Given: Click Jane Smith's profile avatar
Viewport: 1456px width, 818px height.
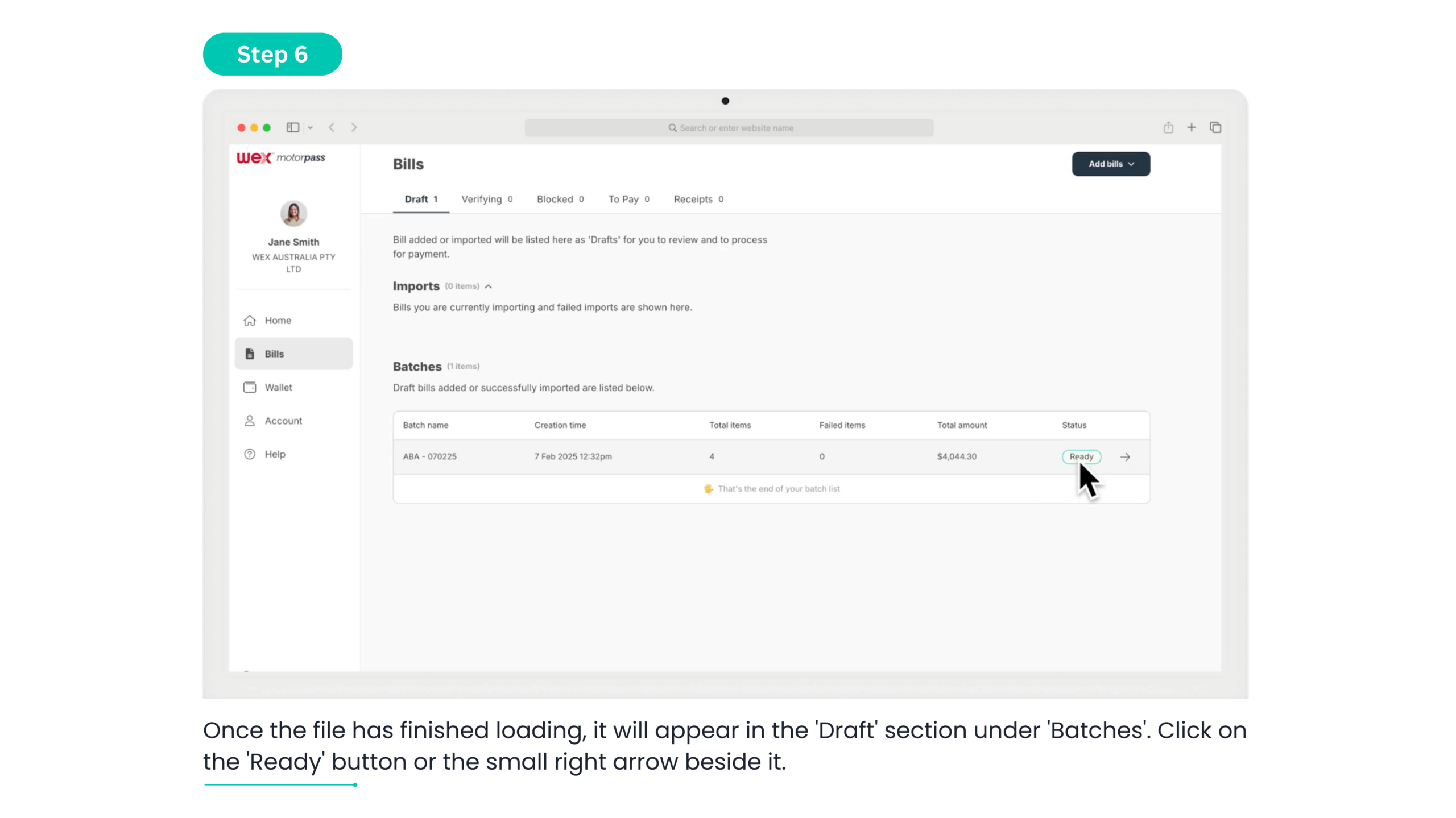Looking at the screenshot, I should tap(293, 214).
